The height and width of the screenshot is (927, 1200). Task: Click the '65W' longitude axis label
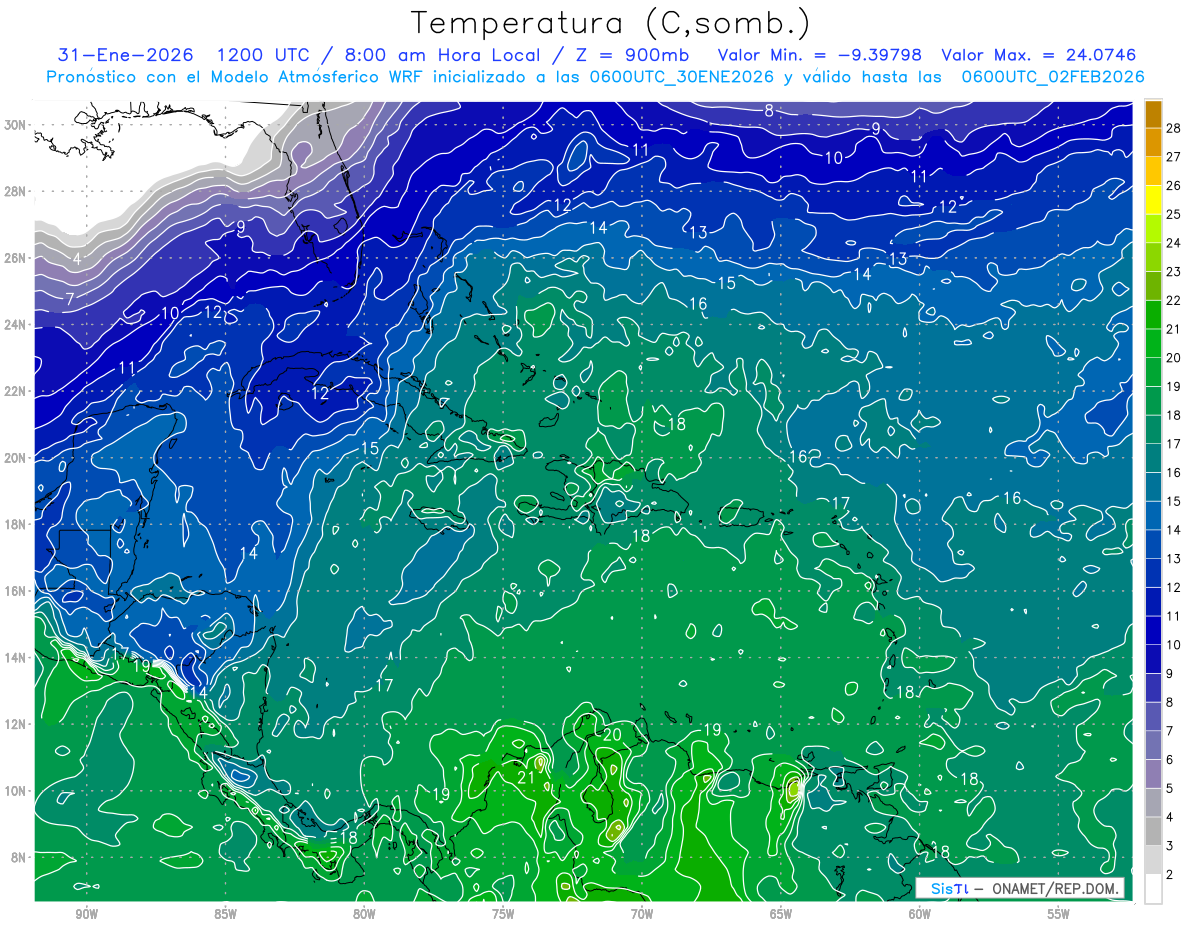click(781, 914)
